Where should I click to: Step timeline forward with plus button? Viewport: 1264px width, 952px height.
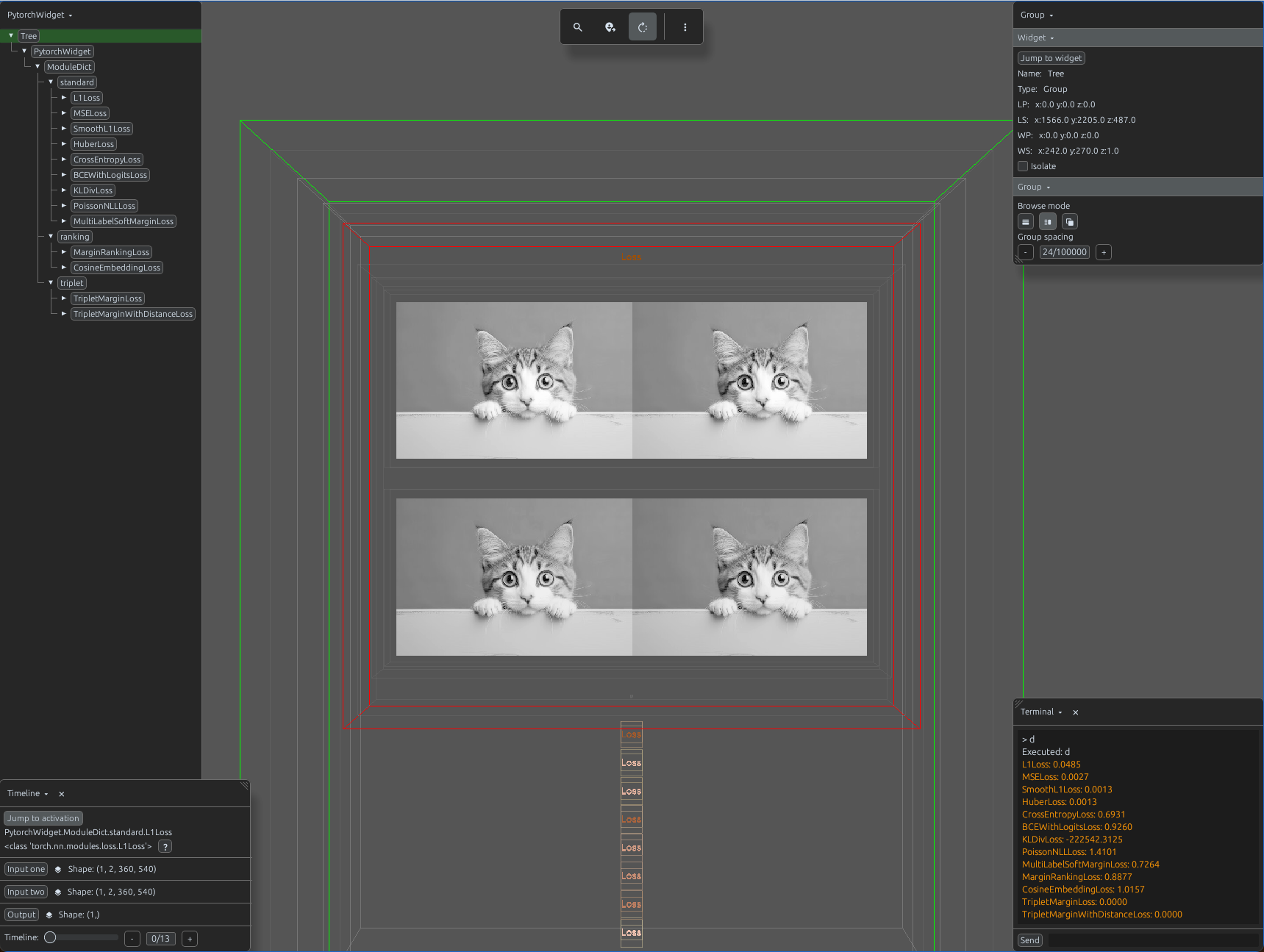[x=190, y=939]
